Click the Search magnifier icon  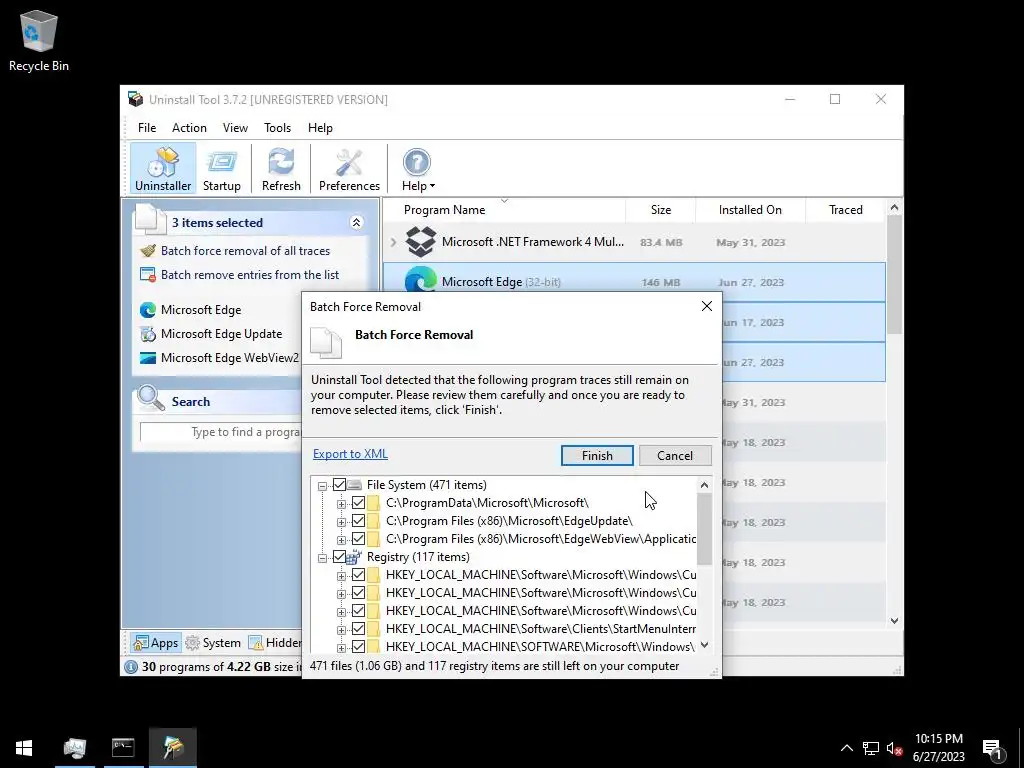pos(151,398)
